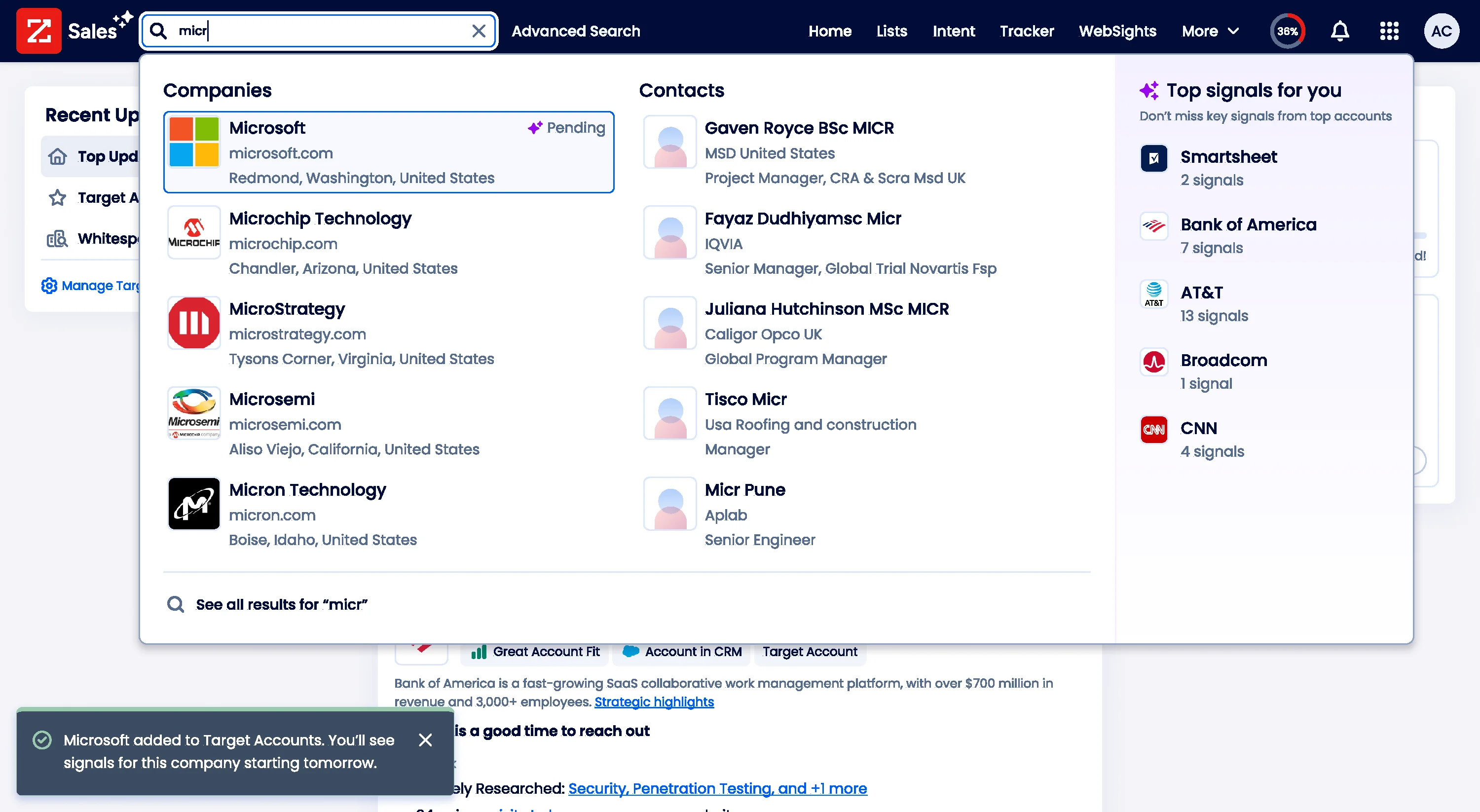Select the Bank of America signal logo
Screen dimensions: 1480x812
coord(1153,226)
